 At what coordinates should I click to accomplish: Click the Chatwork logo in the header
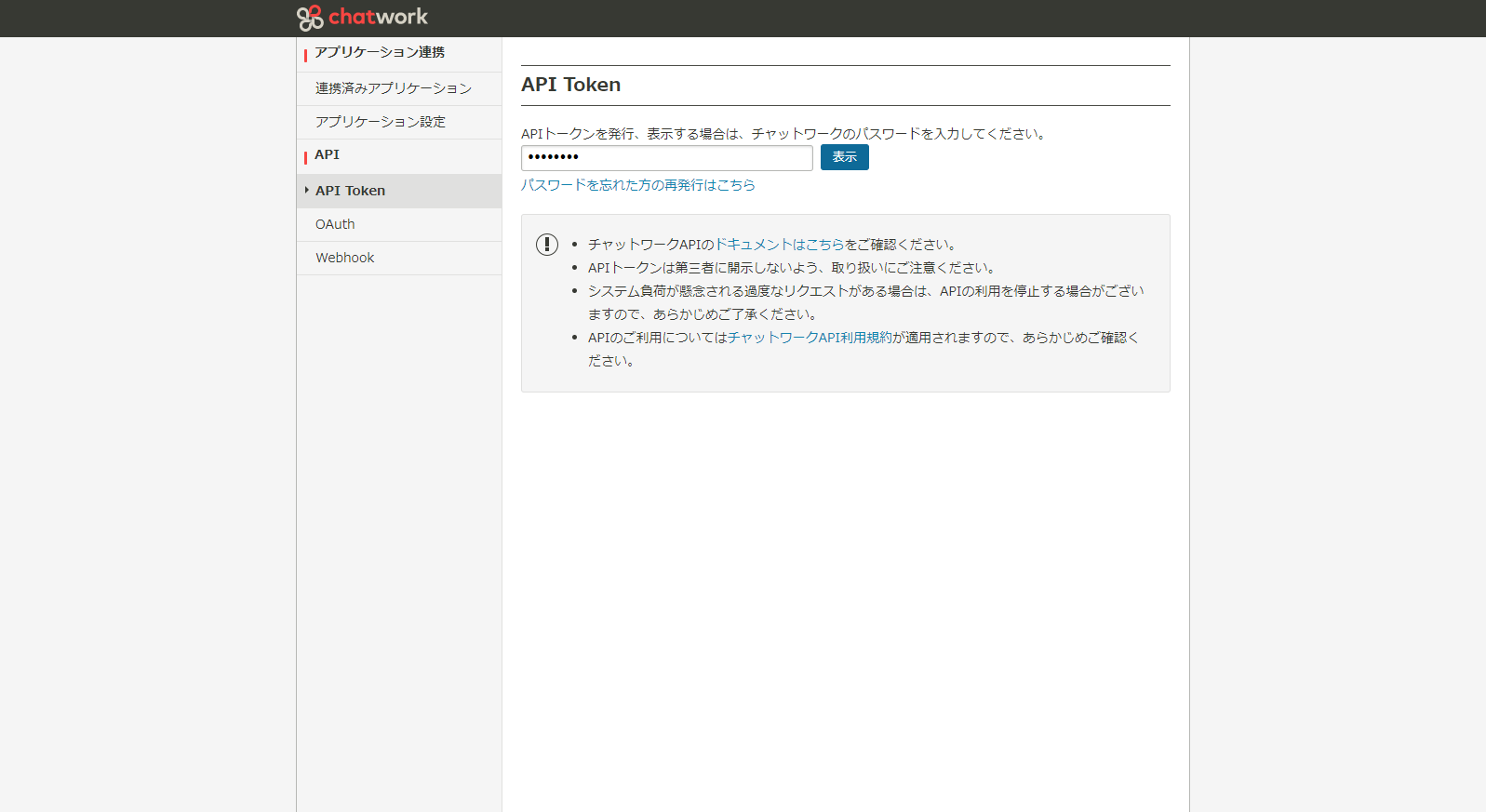coord(362,18)
